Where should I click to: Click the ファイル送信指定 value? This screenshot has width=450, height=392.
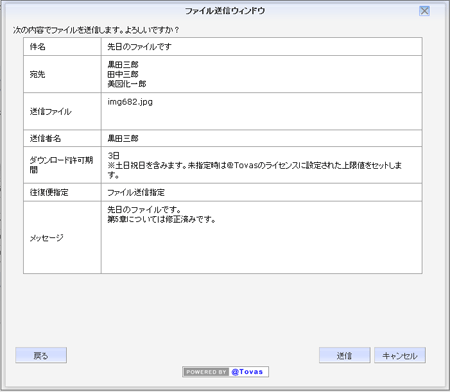coord(136,192)
